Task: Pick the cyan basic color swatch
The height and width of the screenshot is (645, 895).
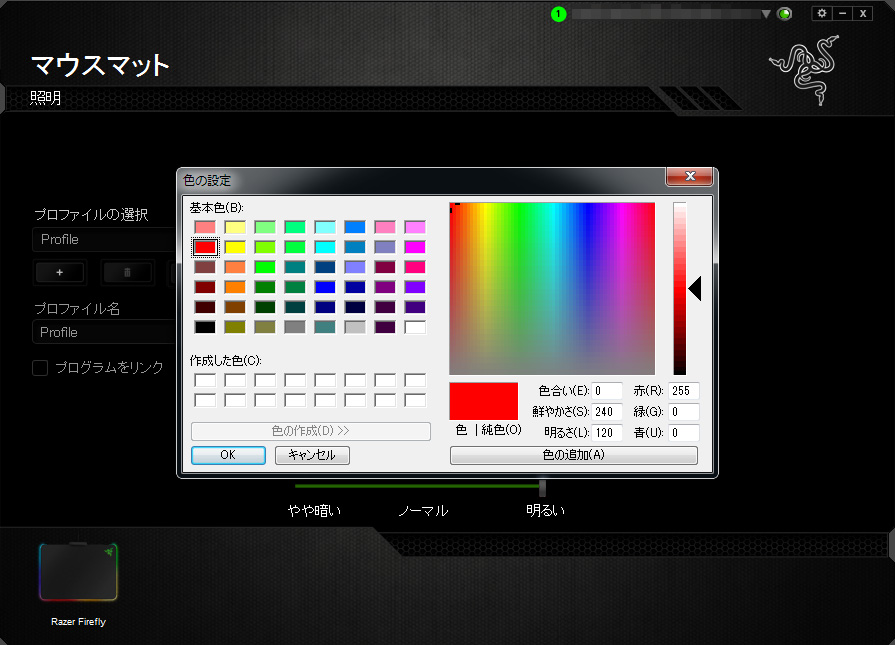Action: [325, 247]
